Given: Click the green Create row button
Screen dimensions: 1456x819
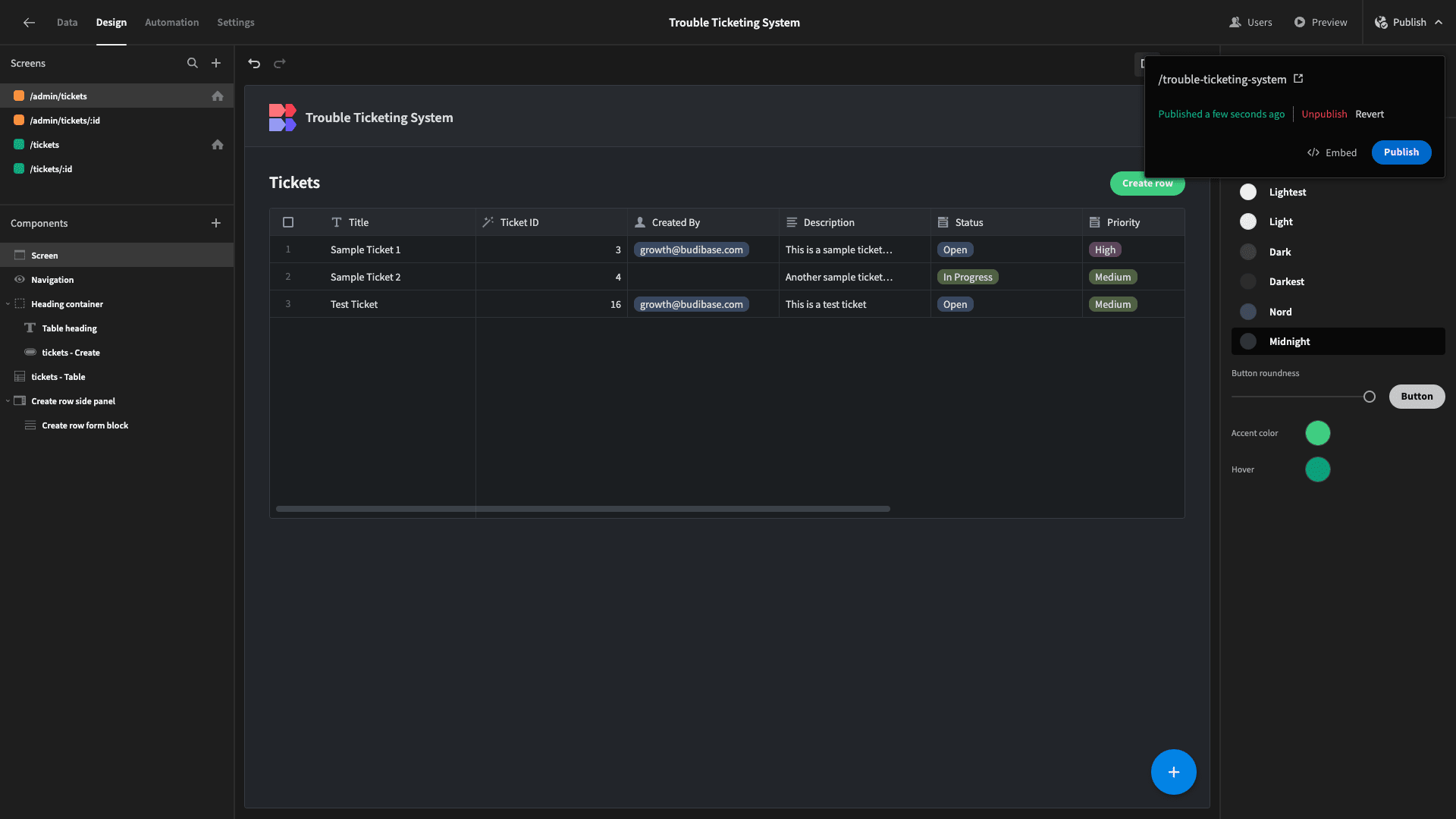Looking at the screenshot, I should tap(1147, 184).
